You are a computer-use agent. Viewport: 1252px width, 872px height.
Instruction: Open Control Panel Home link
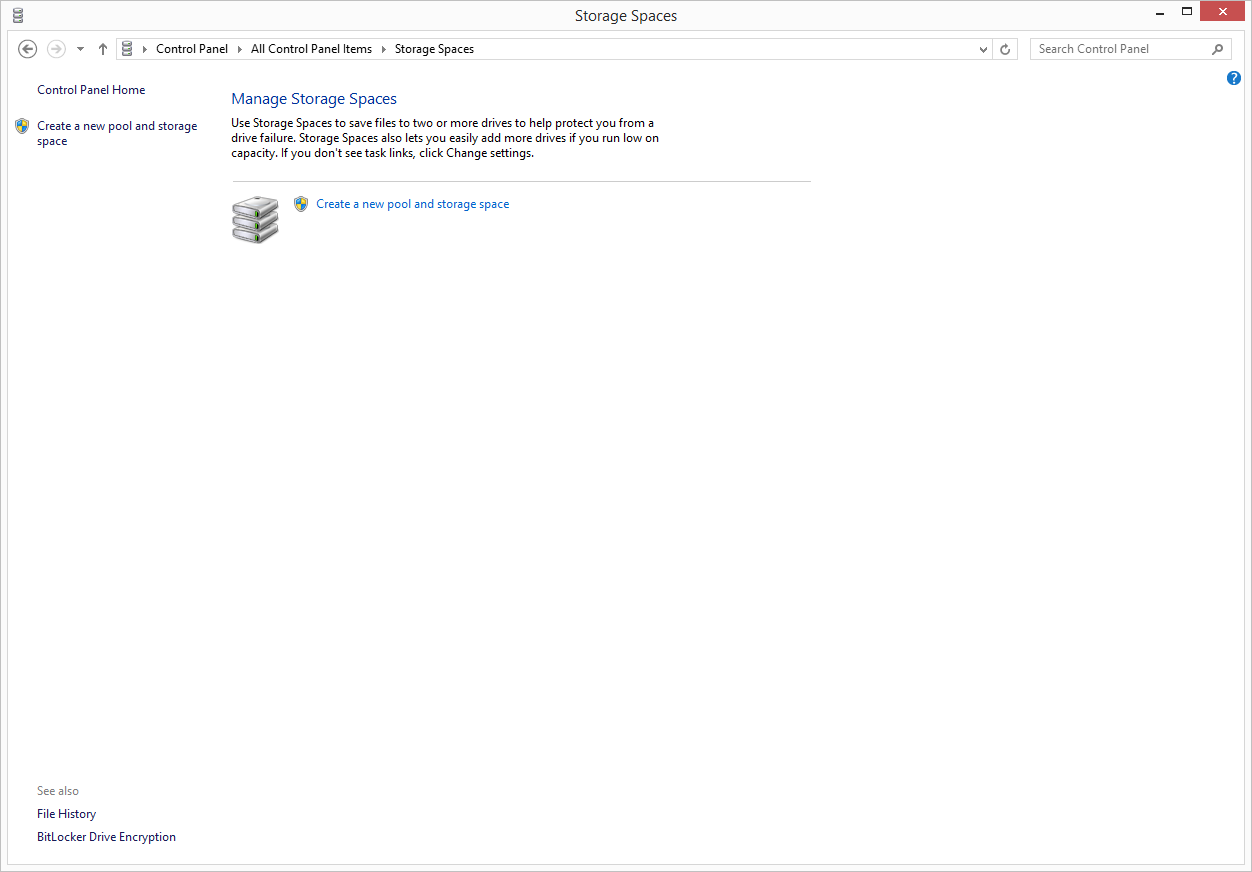coord(91,90)
